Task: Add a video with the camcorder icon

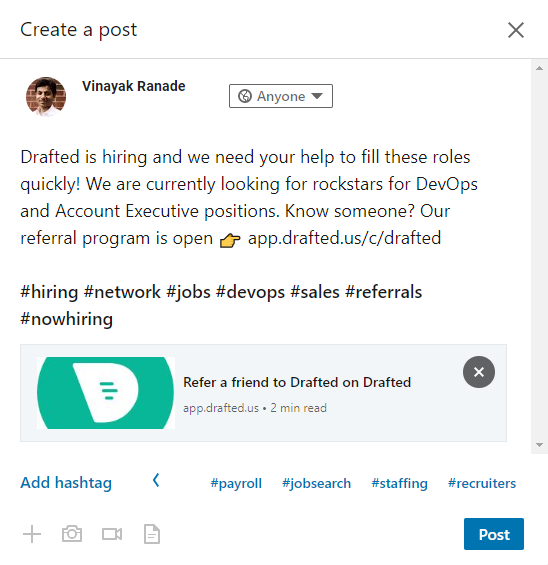Action: coord(112,534)
